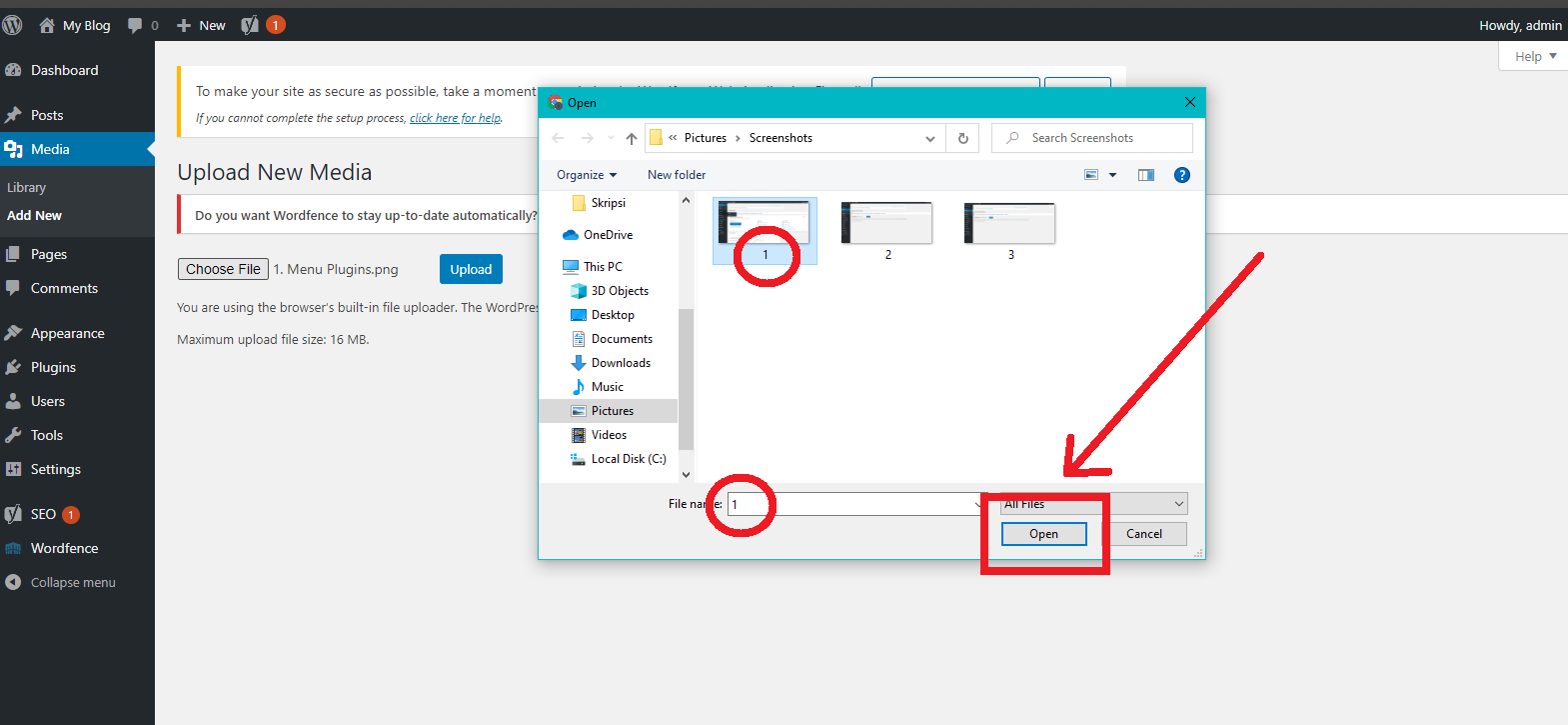The height and width of the screenshot is (725, 1568).
Task: Open the My Blog home icon
Action: click(x=47, y=25)
